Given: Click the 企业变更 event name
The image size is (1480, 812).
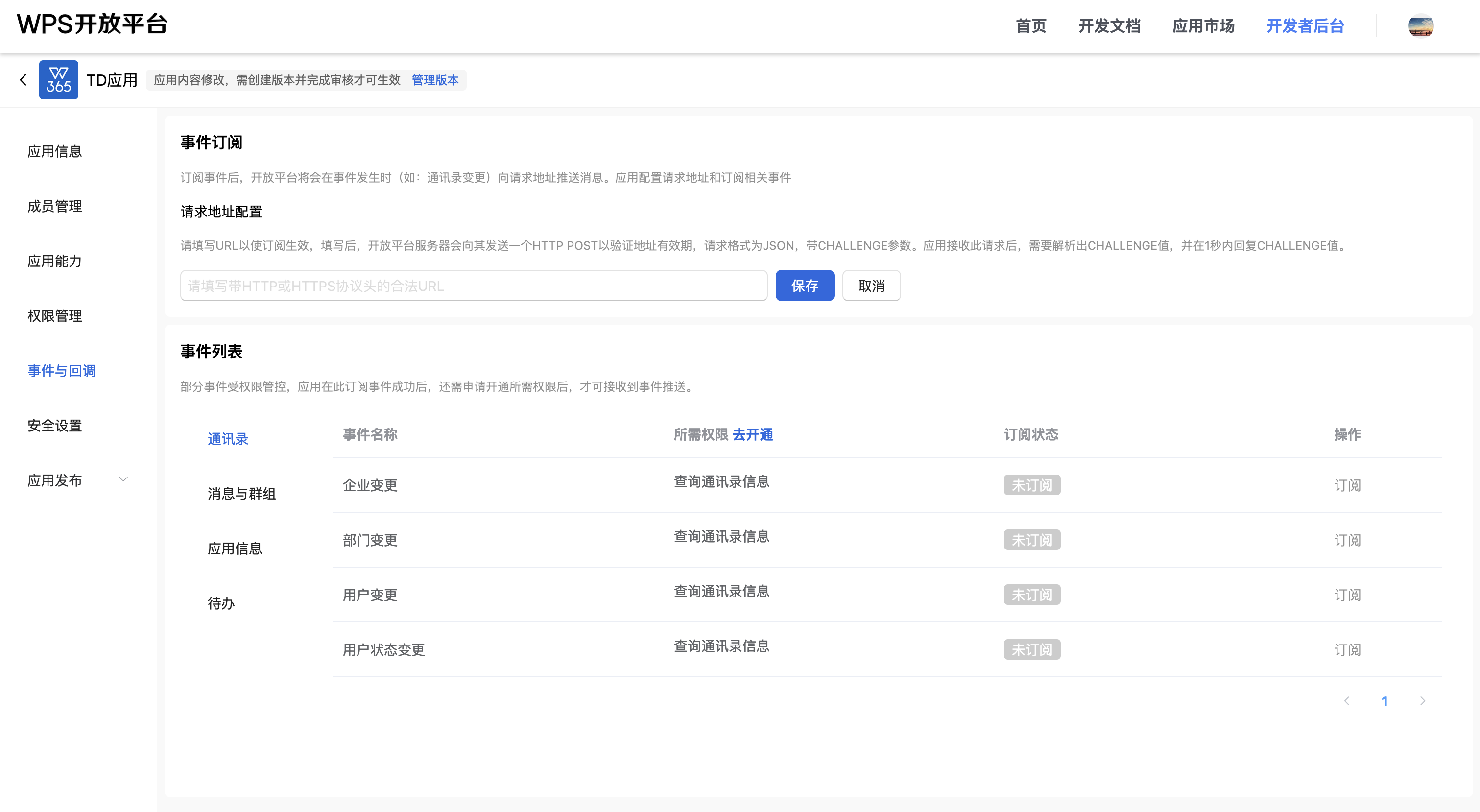Looking at the screenshot, I should click(370, 485).
